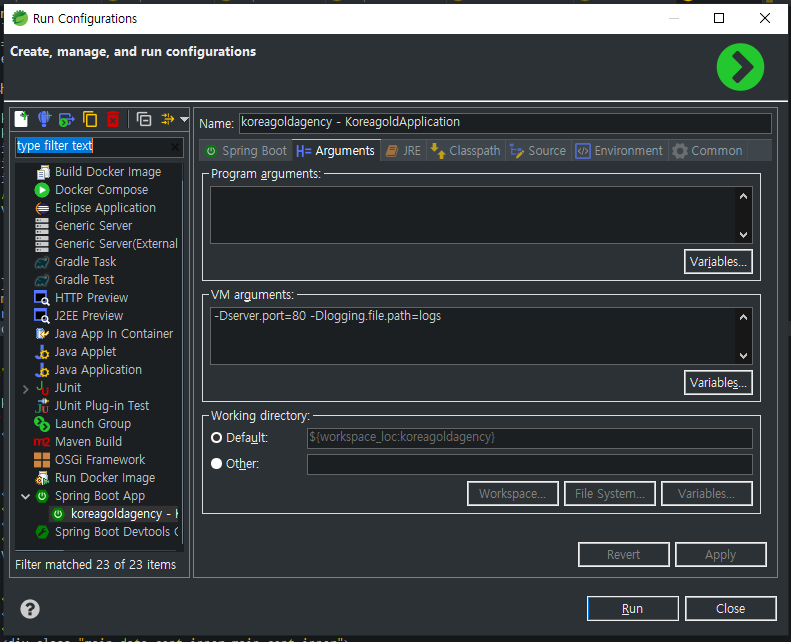Open the dialog help question mark icon
Screen dimensions: 791x642
pos(30,609)
